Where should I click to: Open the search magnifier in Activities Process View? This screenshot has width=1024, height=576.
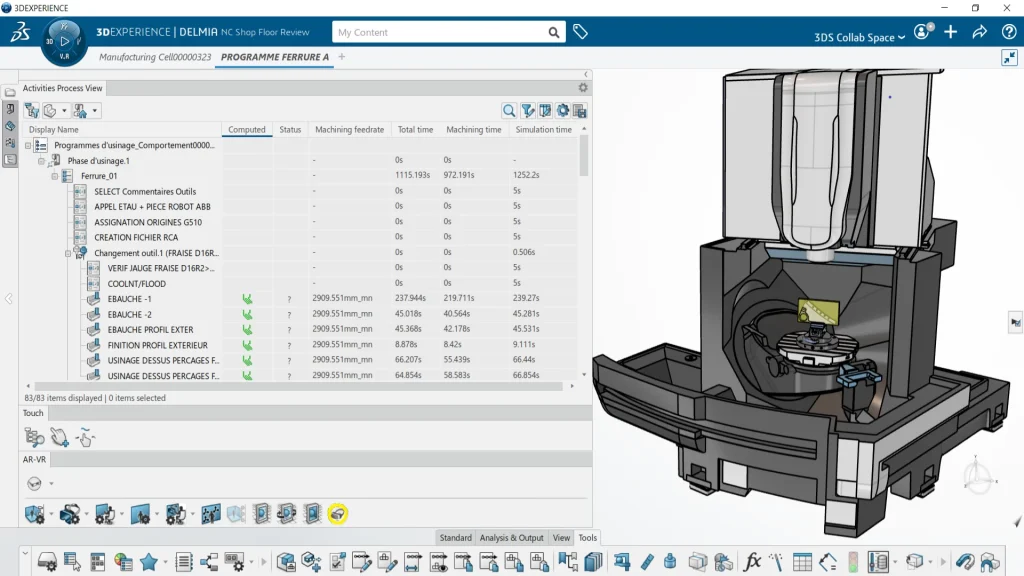coord(509,111)
